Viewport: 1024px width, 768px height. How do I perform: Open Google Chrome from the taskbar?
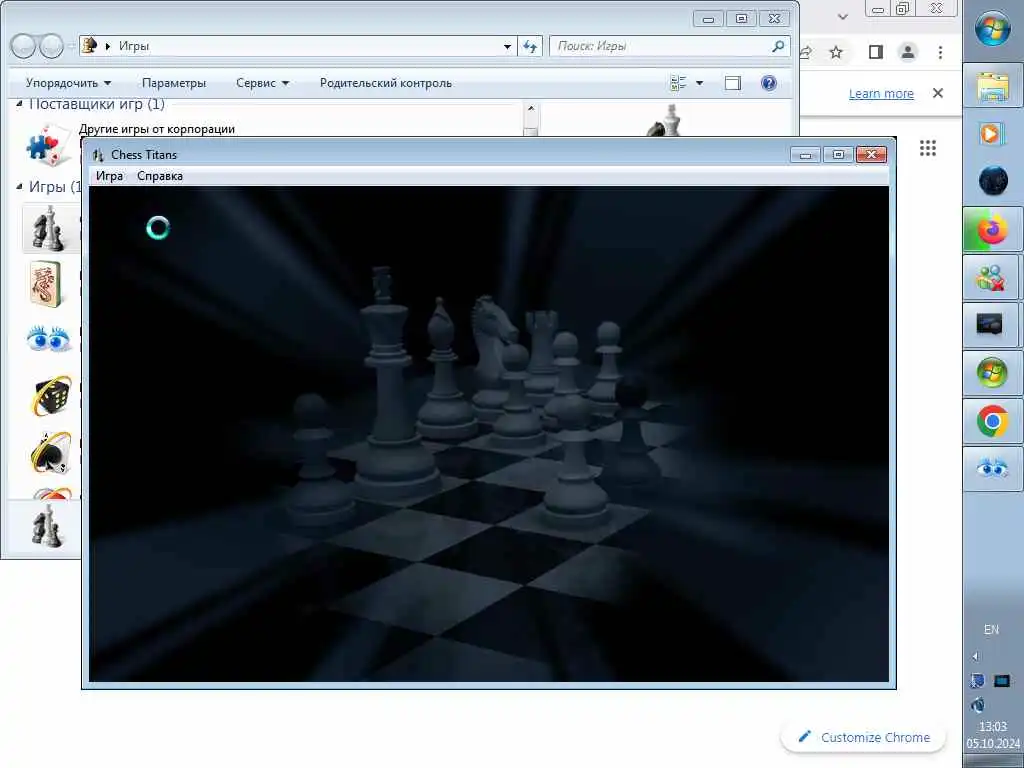coord(993,421)
